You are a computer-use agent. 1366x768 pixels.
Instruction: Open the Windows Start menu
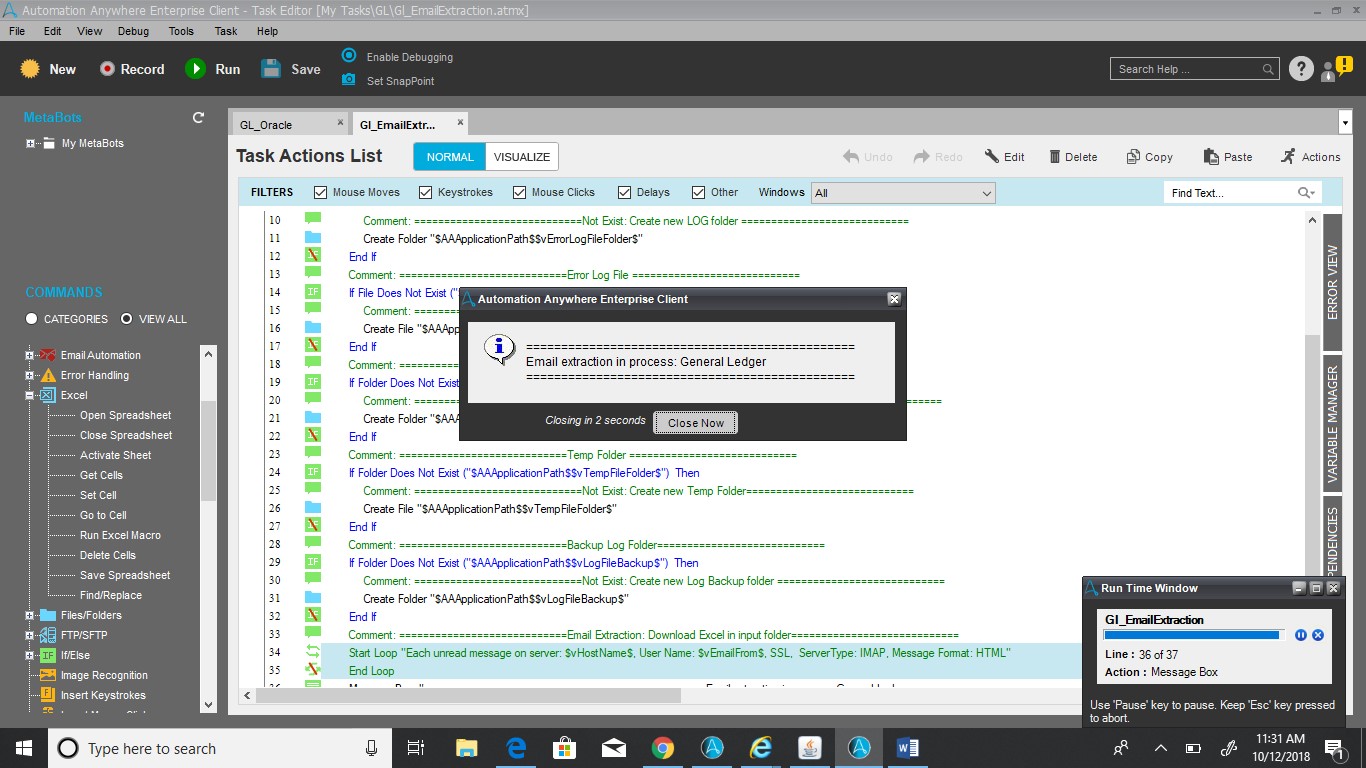coord(23,748)
